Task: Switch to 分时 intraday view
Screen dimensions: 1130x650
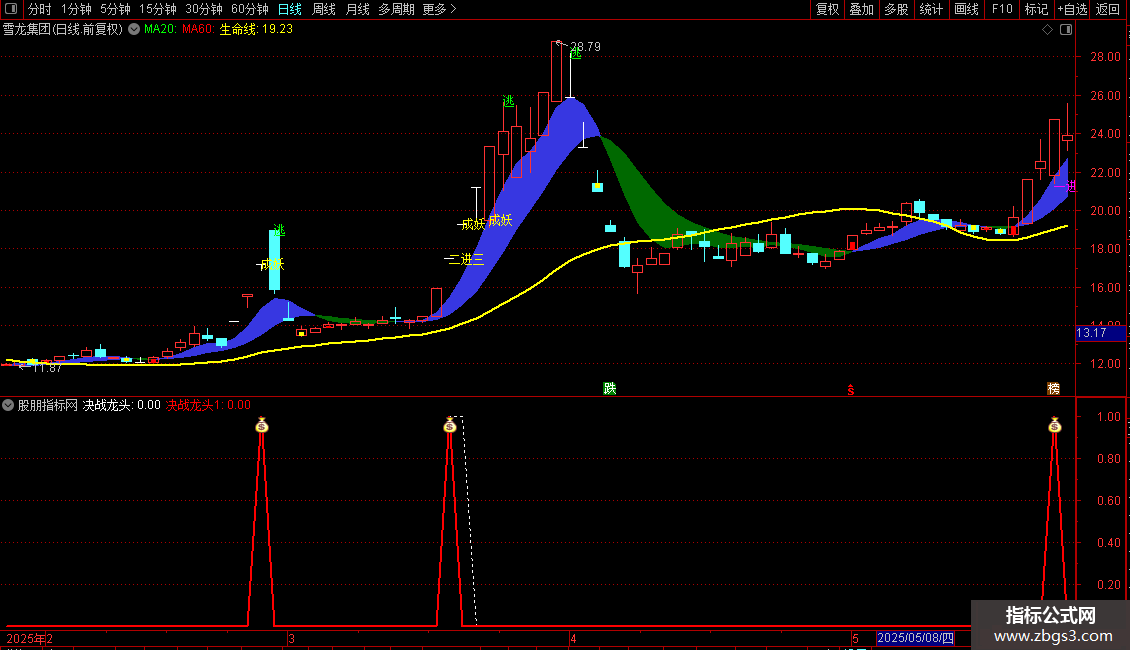Action: (39, 9)
